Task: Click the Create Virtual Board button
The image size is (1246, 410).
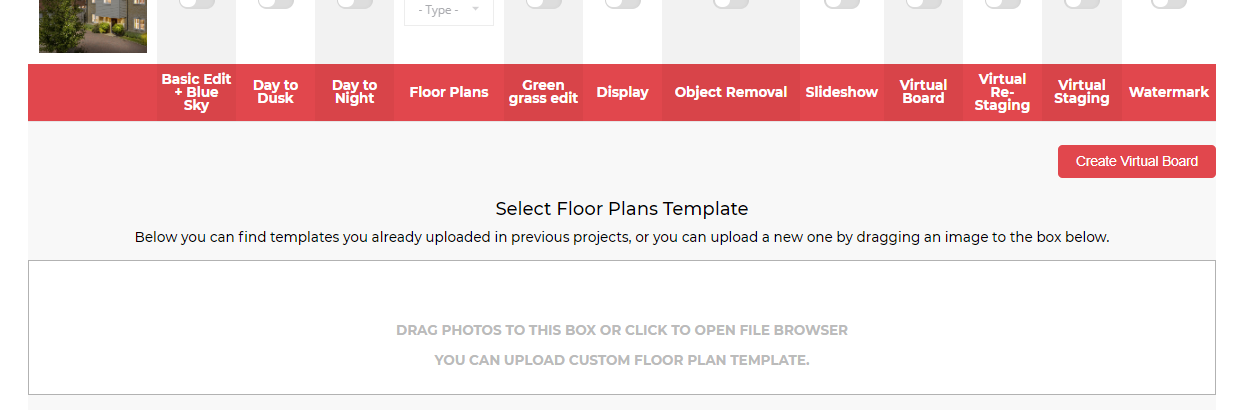Action: (x=1137, y=161)
